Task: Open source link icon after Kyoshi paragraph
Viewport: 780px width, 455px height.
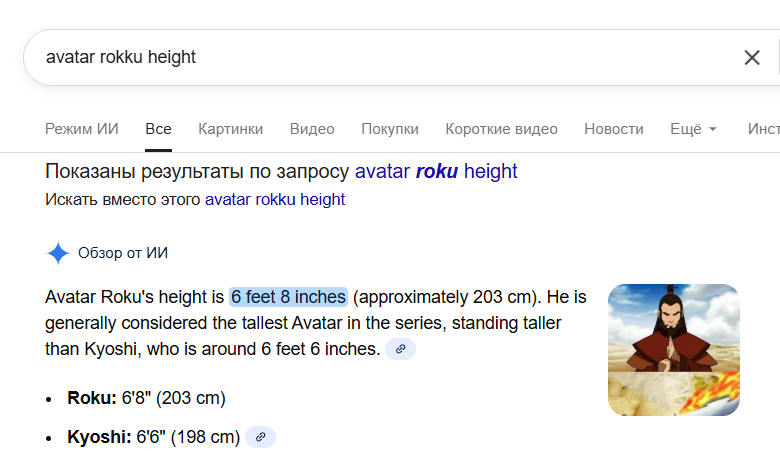Action: 400,349
